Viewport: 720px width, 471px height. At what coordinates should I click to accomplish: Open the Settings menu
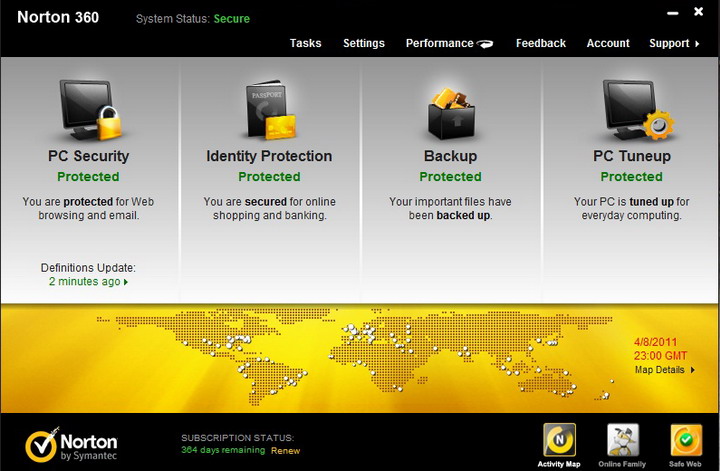(364, 43)
